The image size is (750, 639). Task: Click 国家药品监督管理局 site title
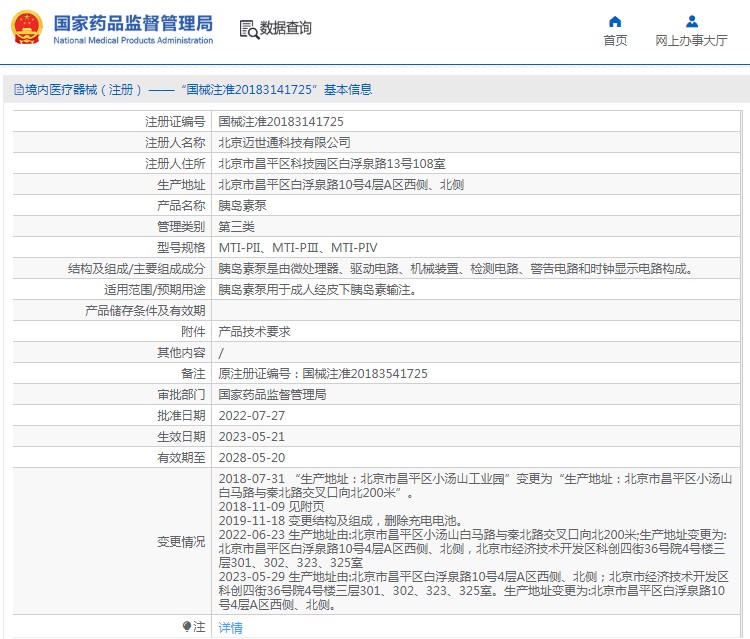[x=133, y=23]
